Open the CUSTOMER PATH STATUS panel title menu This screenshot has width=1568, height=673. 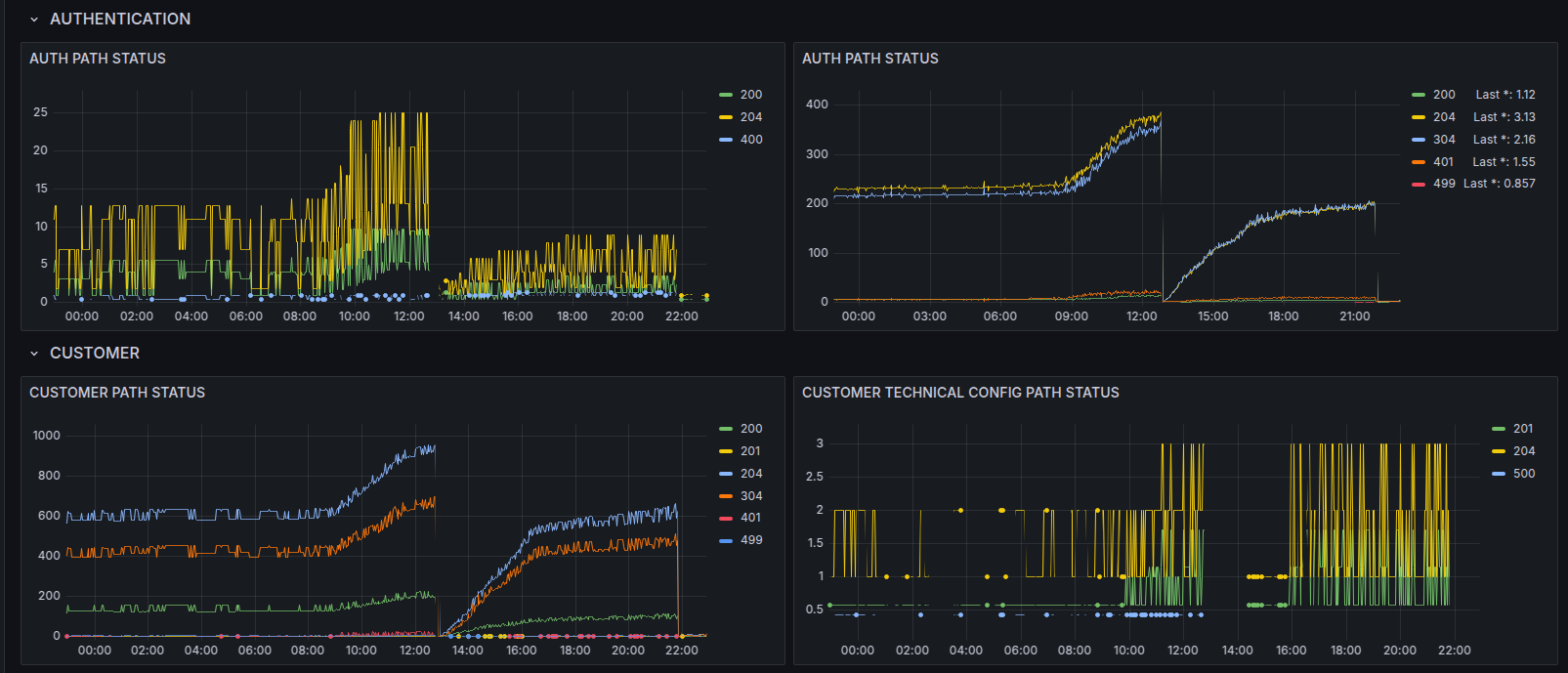(x=117, y=393)
